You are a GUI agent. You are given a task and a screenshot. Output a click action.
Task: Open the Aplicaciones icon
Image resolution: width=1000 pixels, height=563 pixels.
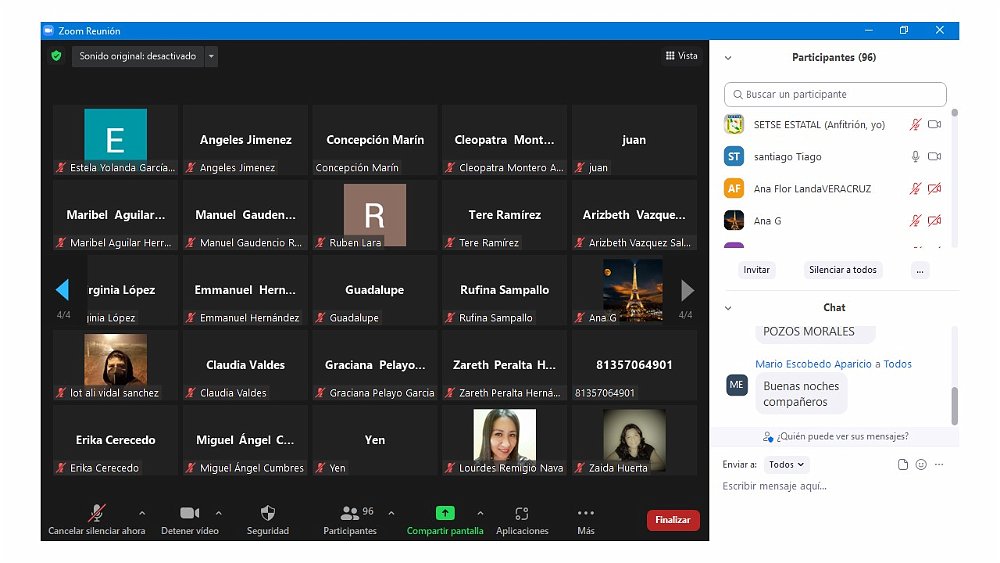coord(521,513)
